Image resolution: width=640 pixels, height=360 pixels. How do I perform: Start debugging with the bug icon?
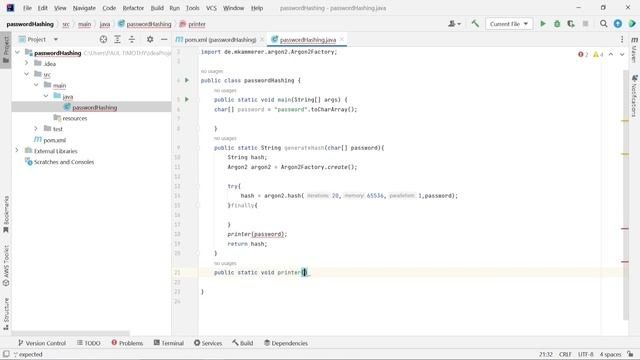coord(557,24)
